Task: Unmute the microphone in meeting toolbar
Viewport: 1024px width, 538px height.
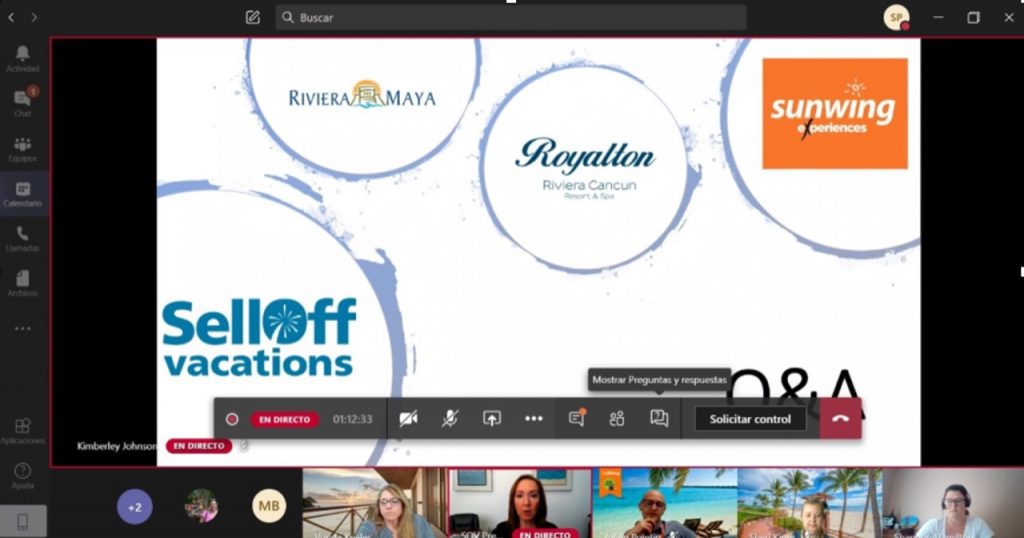Action: point(450,419)
